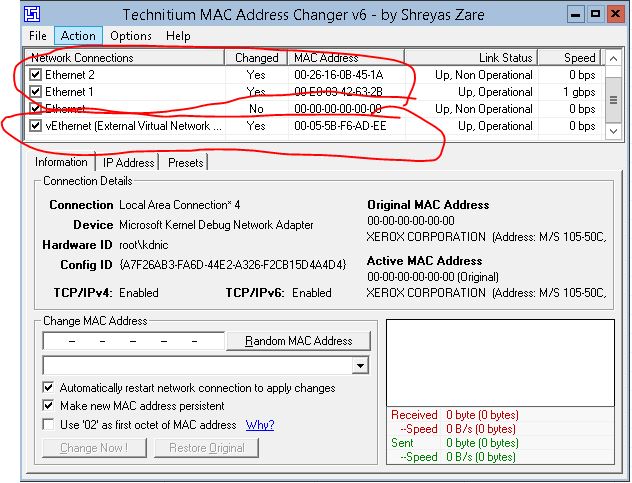Screen dimensions: 632x483
Task: Toggle Make new MAC address persistent
Action: pyautogui.click(x=48, y=405)
